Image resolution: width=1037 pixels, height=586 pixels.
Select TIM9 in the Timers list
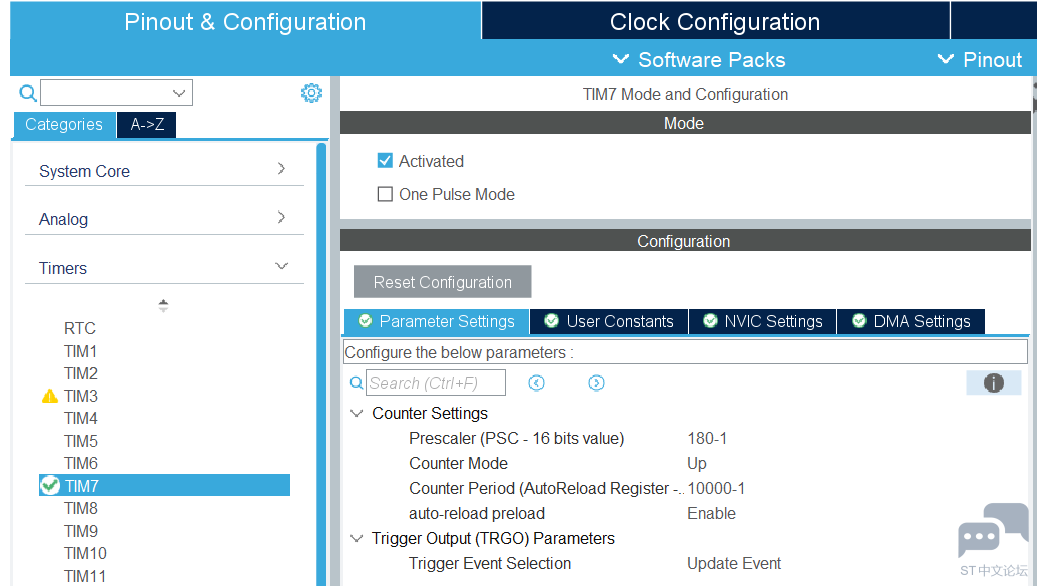(x=81, y=531)
